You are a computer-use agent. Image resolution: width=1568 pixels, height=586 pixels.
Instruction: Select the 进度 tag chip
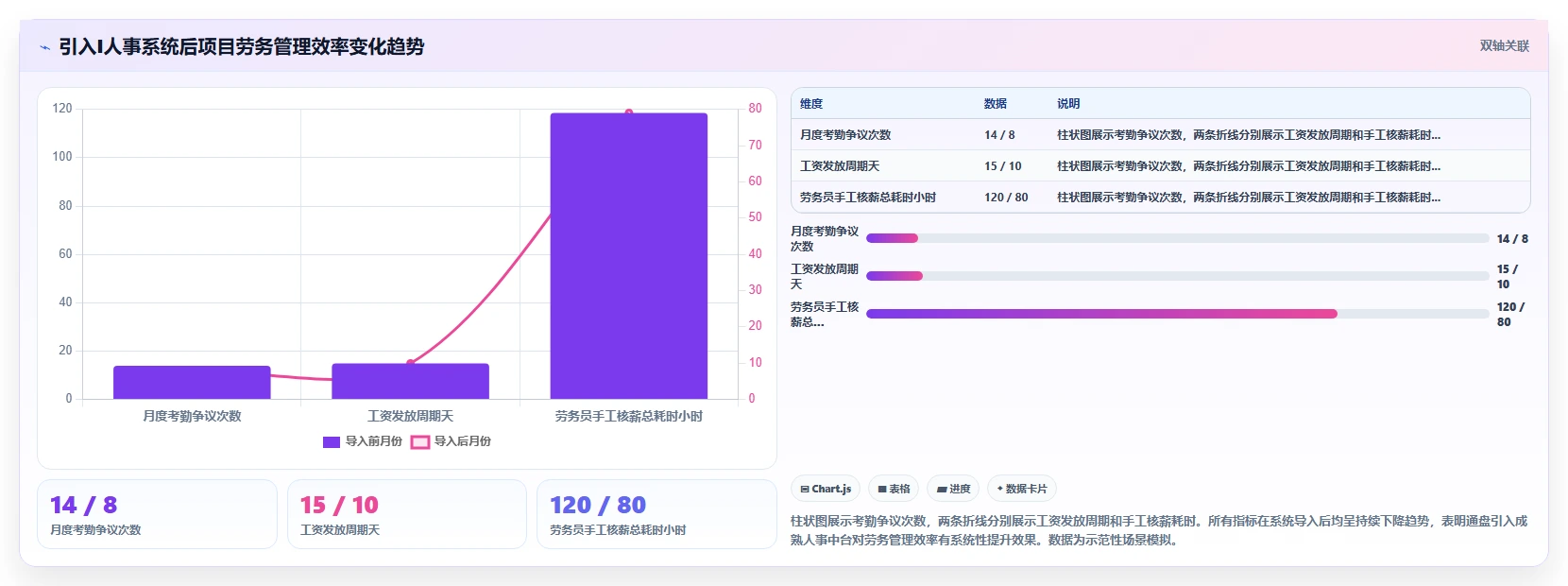953,489
